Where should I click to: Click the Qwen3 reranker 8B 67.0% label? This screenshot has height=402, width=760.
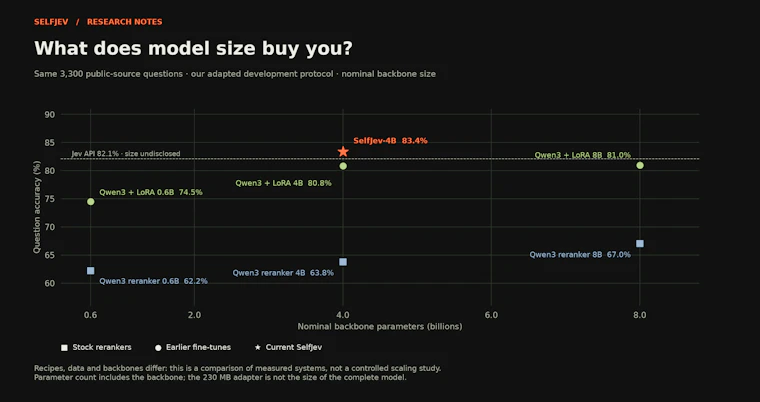coord(580,255)
